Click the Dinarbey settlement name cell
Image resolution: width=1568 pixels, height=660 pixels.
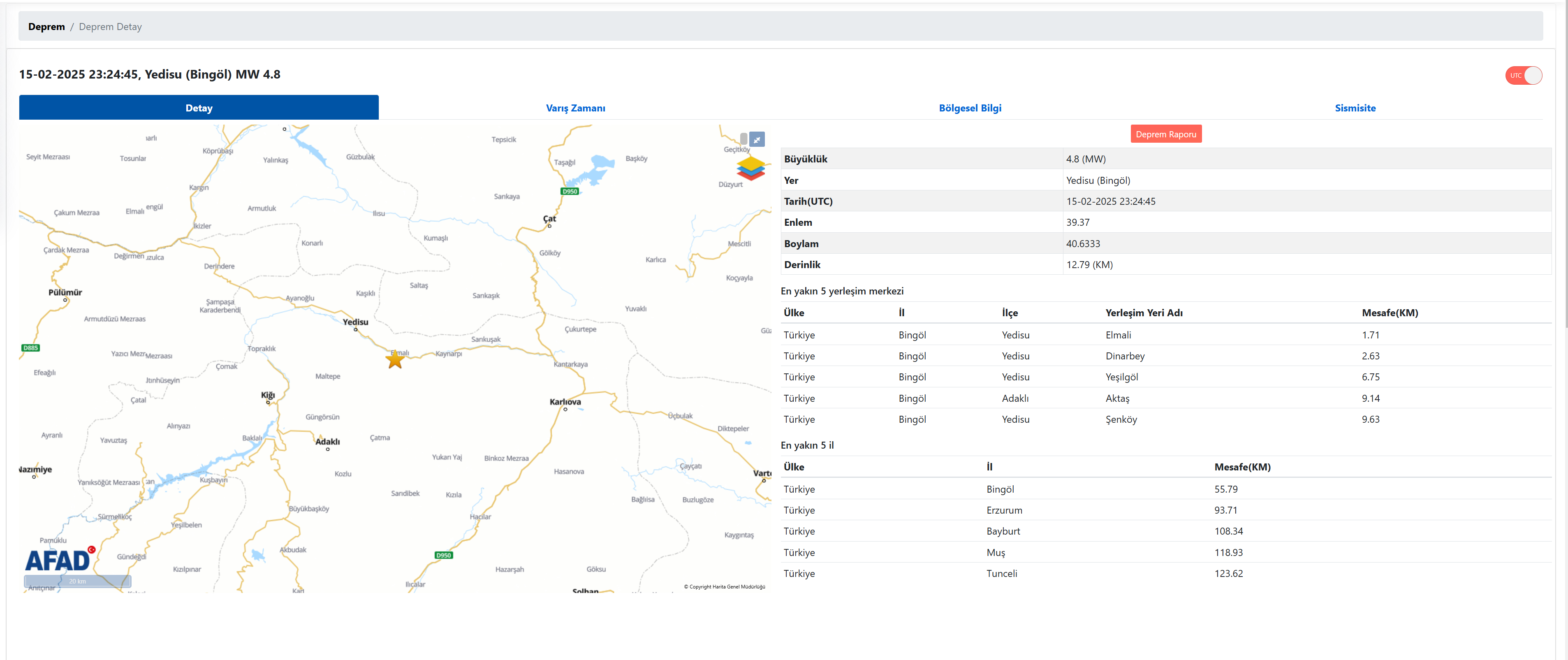tap(1125, 356)
